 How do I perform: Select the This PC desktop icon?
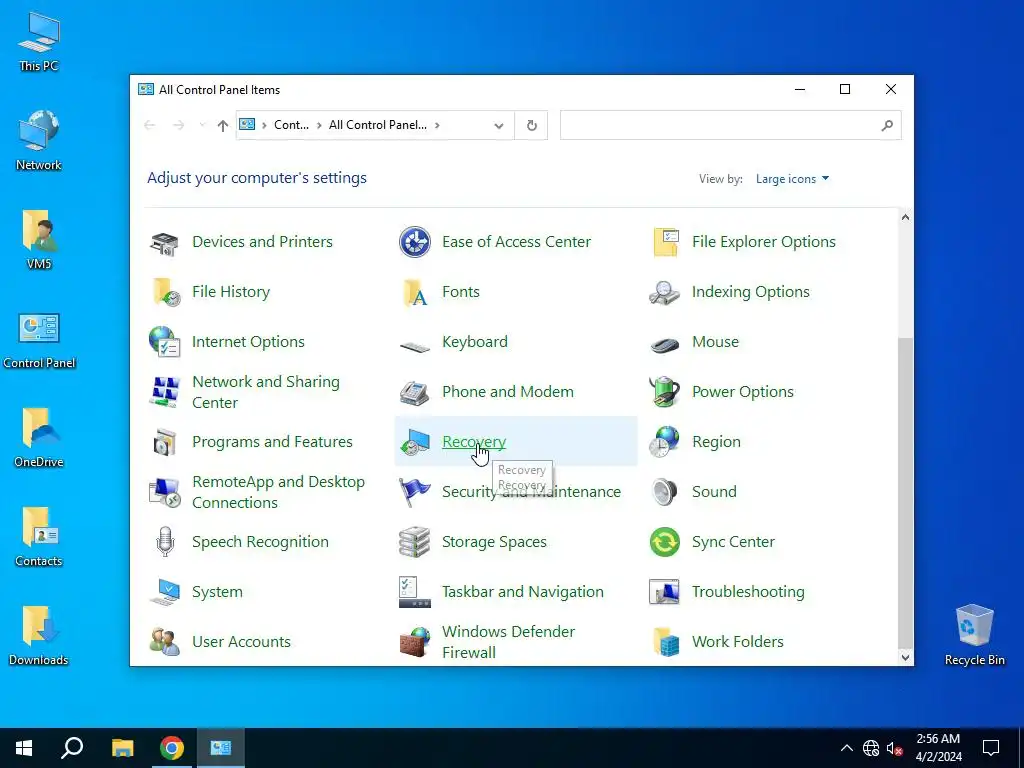point(39,41)
